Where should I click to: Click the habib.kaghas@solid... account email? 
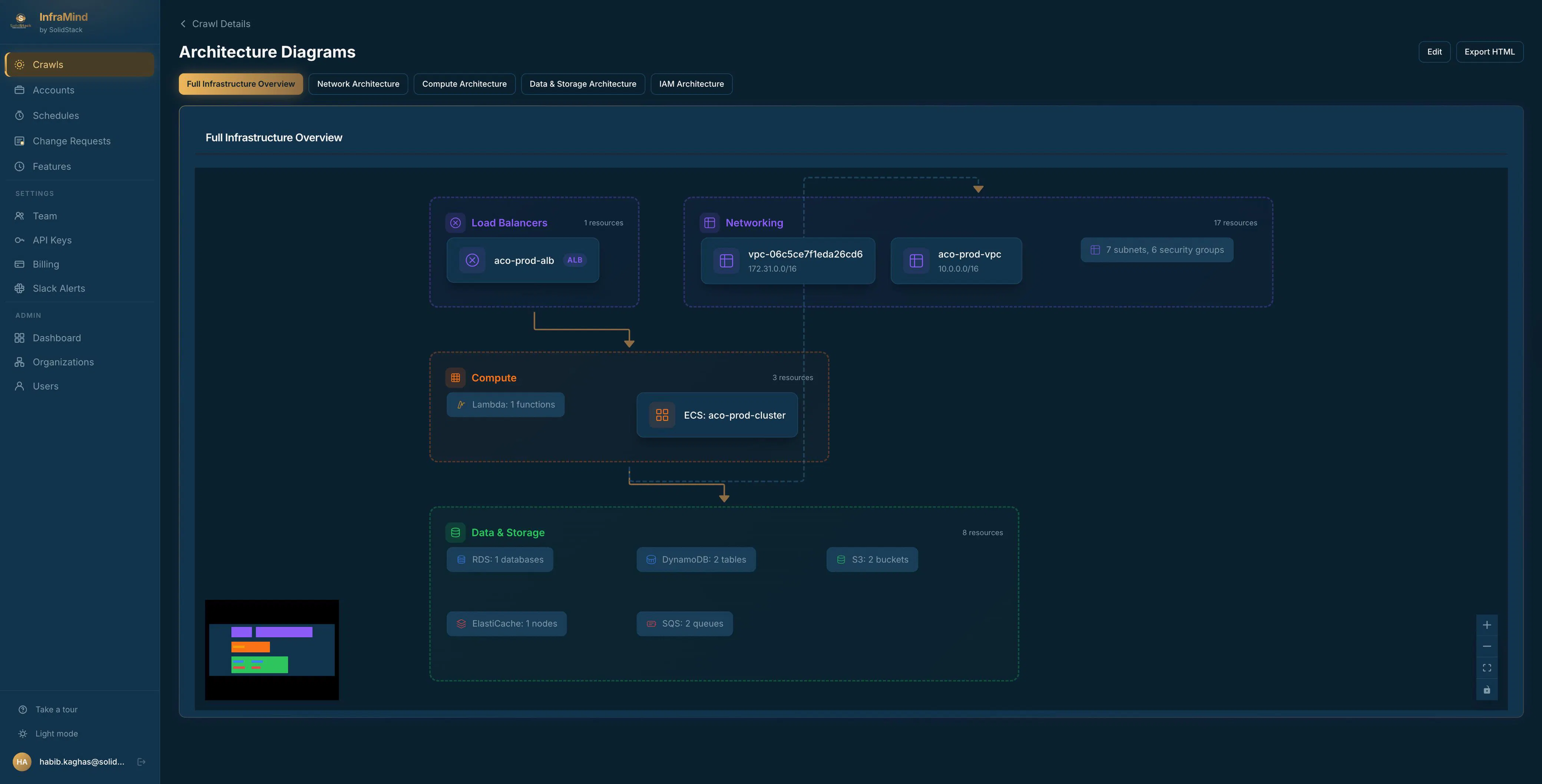[x=82, y=762]
